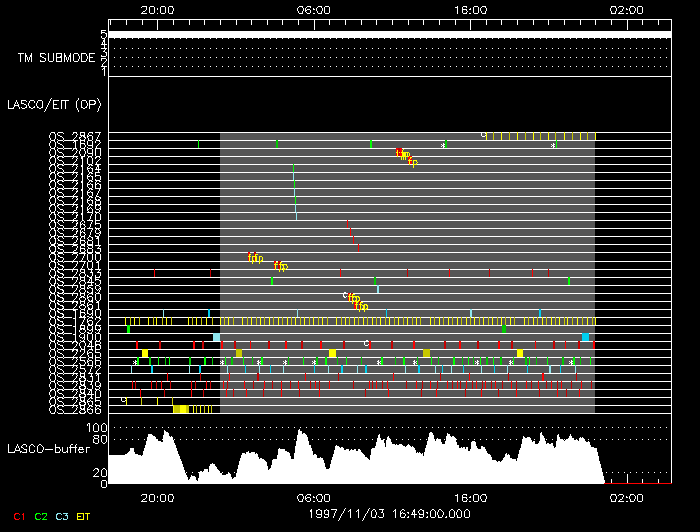Viewport: 700px width, 532px height.
Task: Select the 20:00 tick on top axis
Action: pyautogui.click(x=157, y=8)
